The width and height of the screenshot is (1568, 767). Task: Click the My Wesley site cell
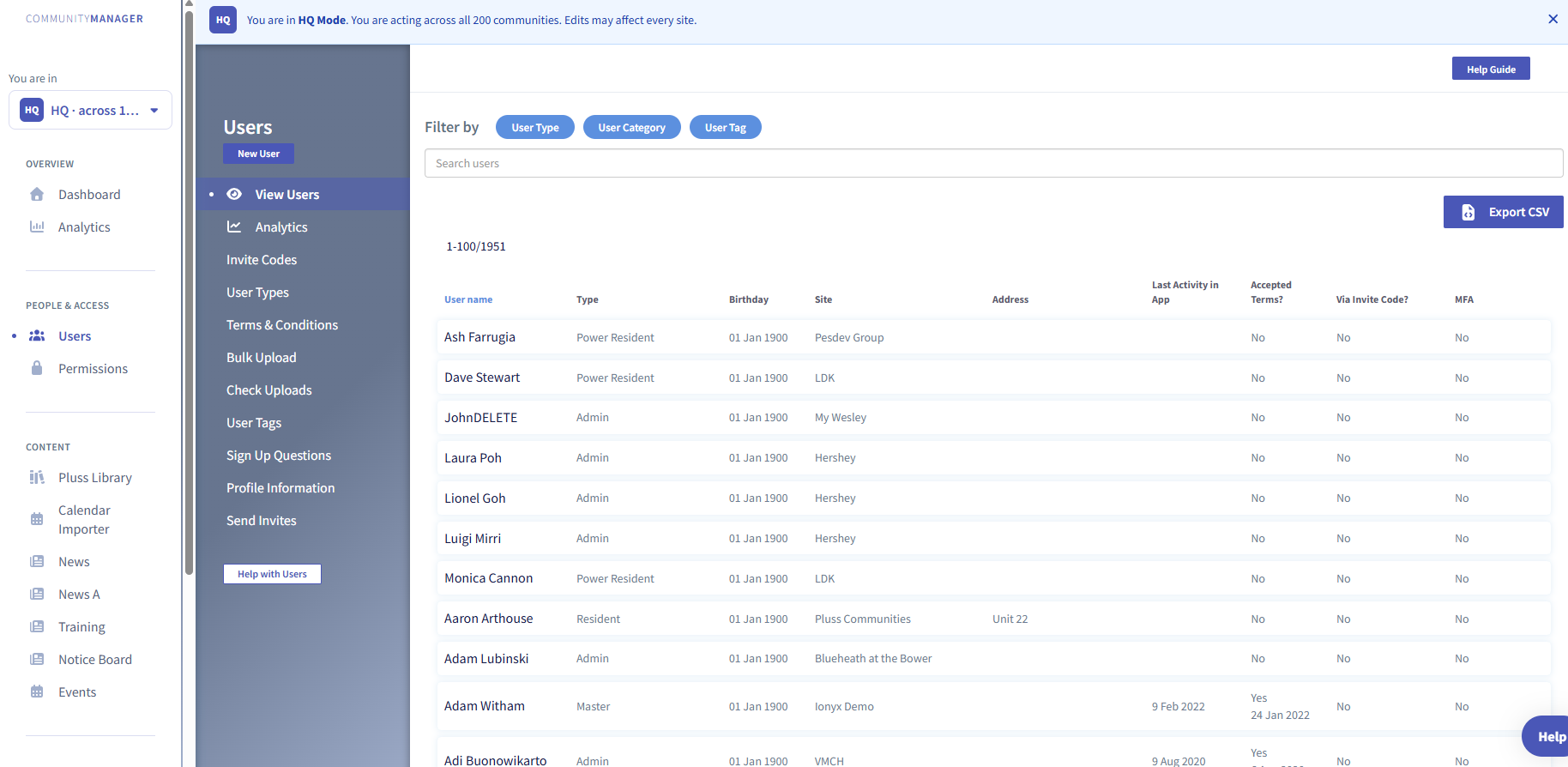pos(841,417)
